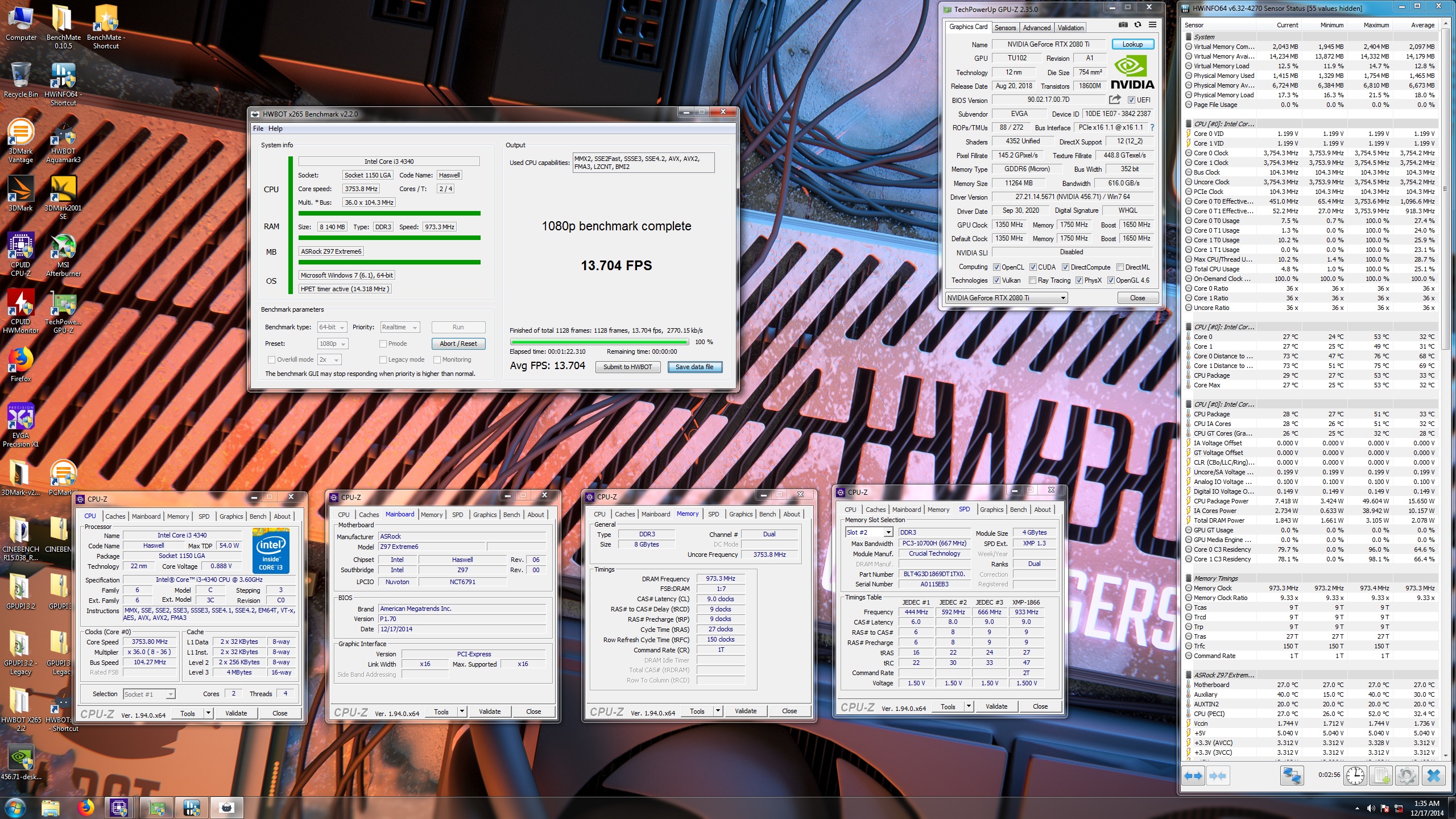Image resolution: width=1456 pixels, height=819 pixels.
Task: Expand the Tools dropdown arrow in the CPU-Z Mainboard window
Action: pyautogui.click(x=462, y=712)
